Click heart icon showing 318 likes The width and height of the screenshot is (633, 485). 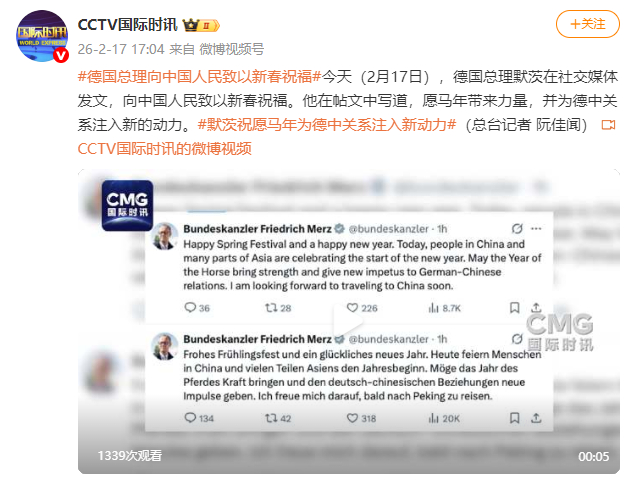coord(352,418)
